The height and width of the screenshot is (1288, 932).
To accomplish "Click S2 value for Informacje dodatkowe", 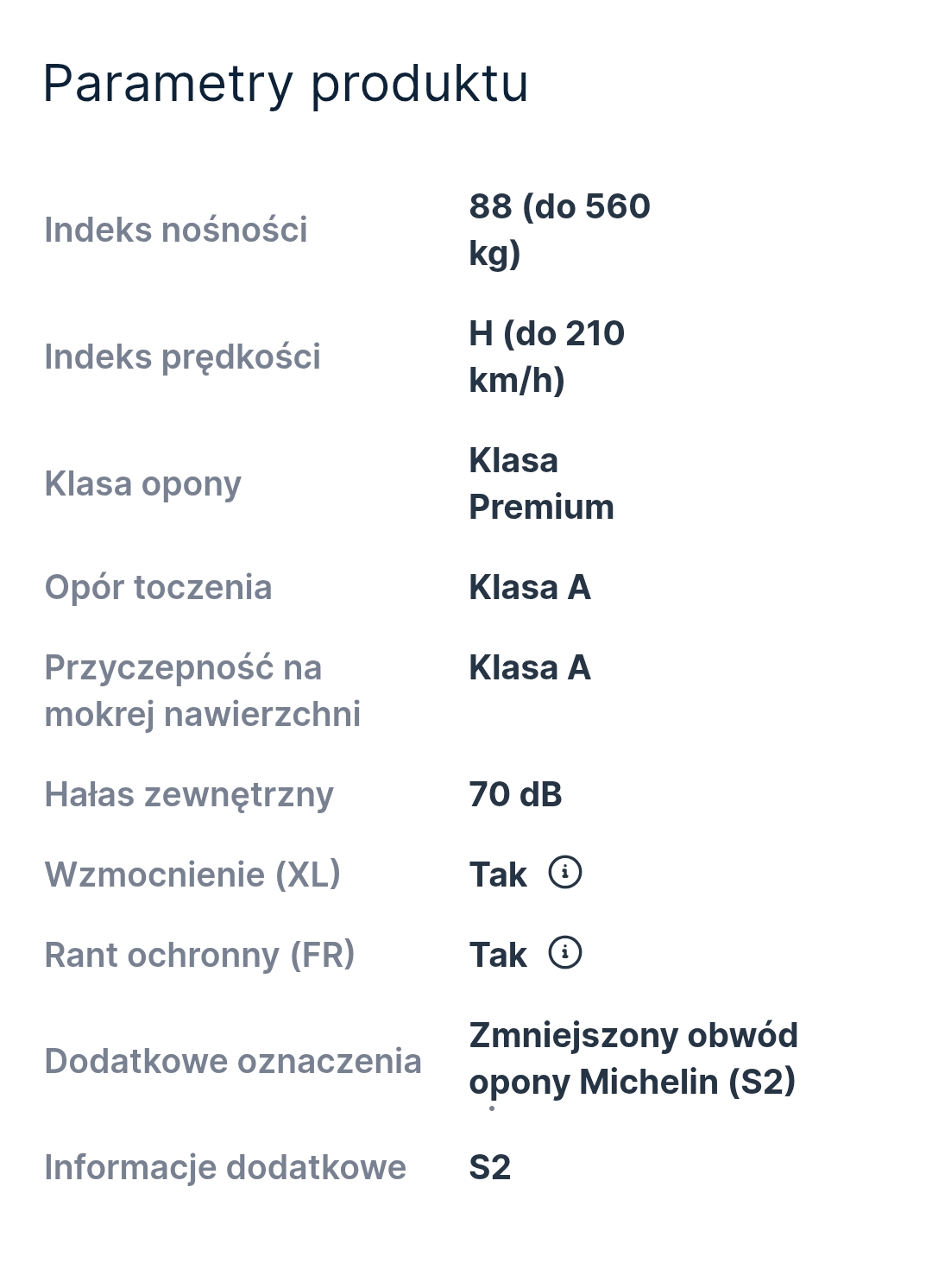I will point(490,1167).
